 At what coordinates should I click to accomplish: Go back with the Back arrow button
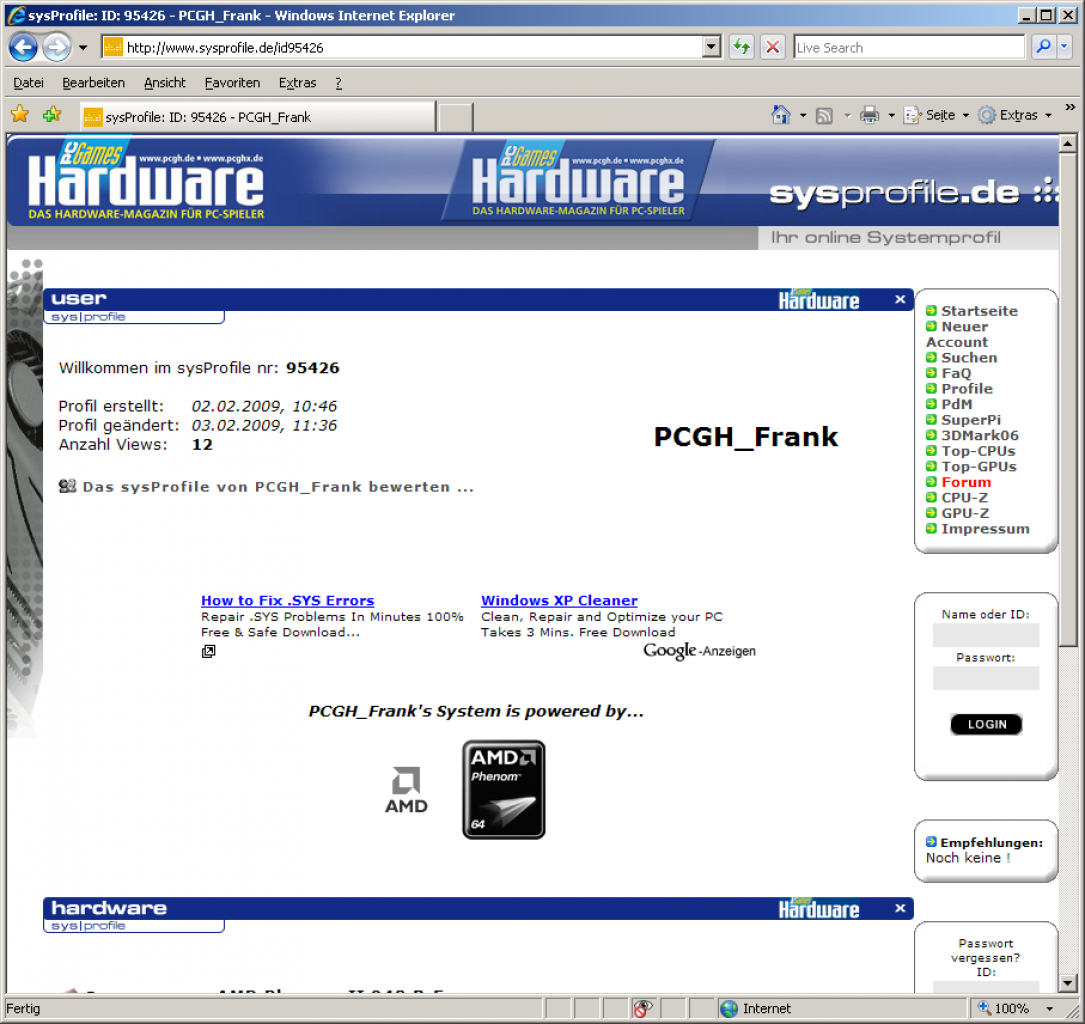tap(23, 48)
